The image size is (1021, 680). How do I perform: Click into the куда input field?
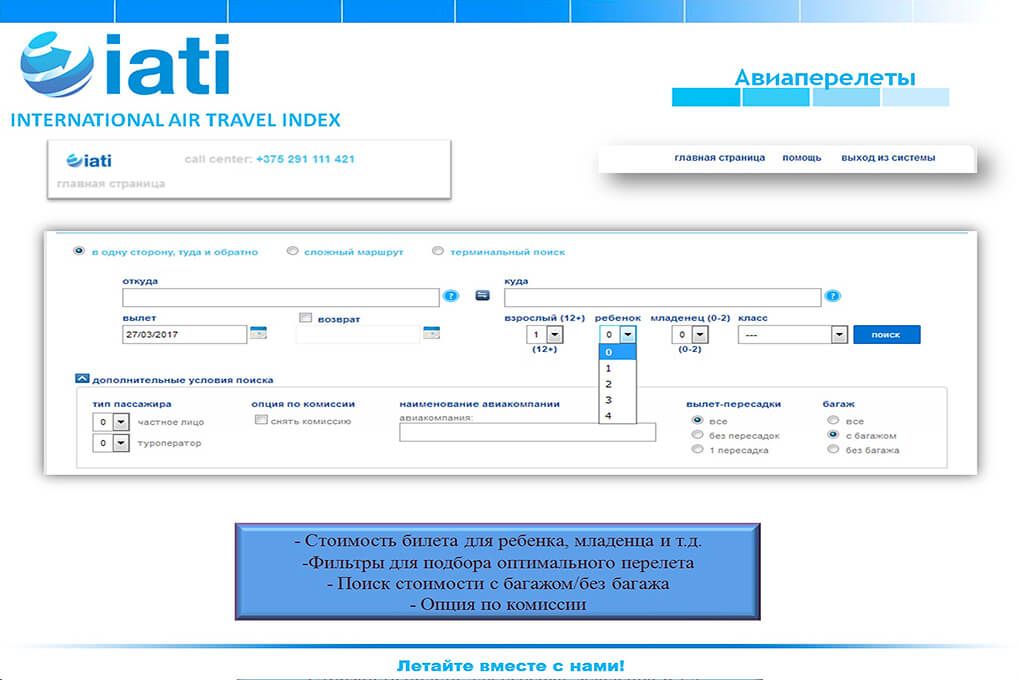pyautogui.click(x=662, y=298)
